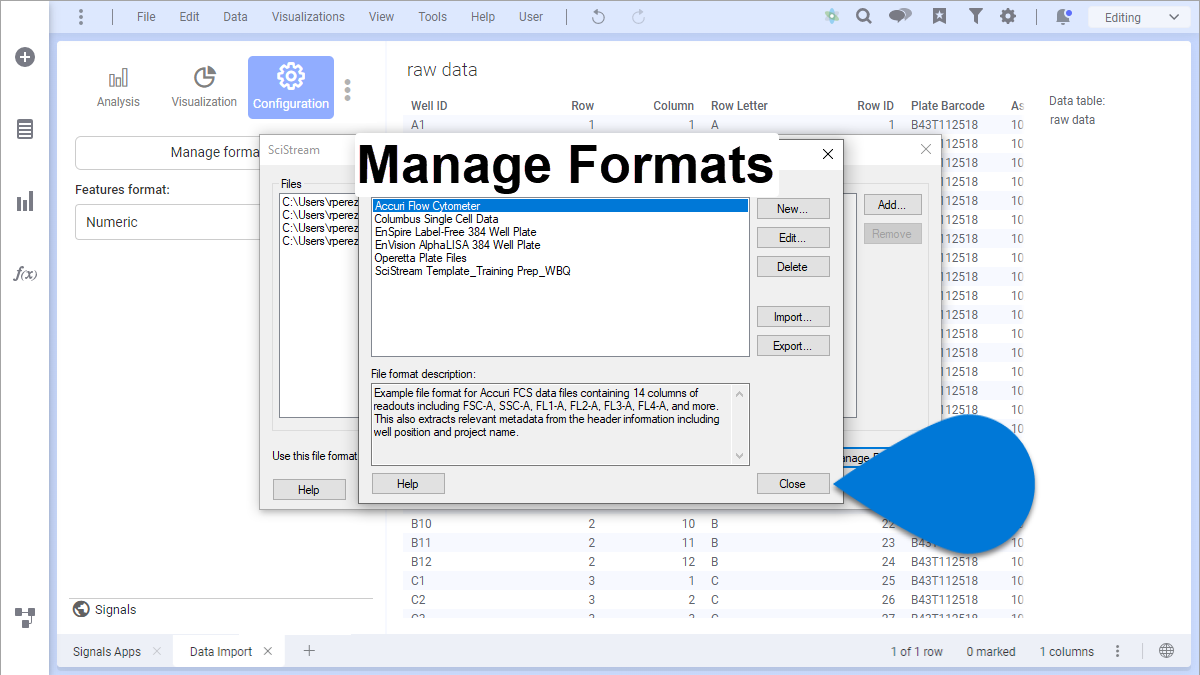Open the data list icon in left sidebar
Screen dimensions: 1200x675
pos(25,129)
